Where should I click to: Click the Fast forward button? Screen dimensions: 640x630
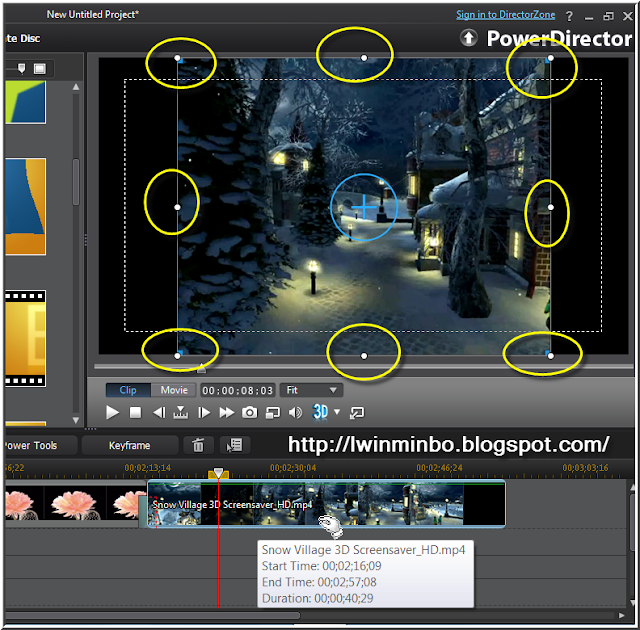click(227, 413)
